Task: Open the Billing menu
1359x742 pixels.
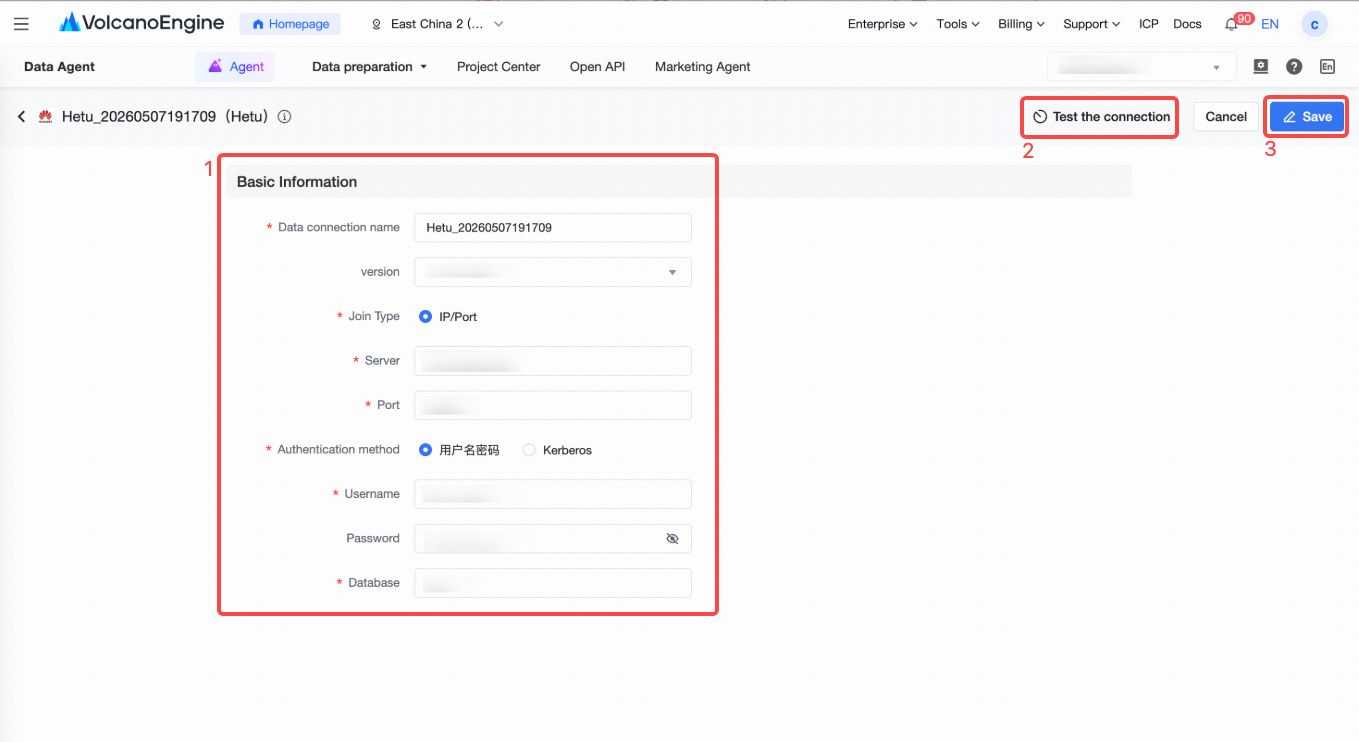Action: (x=1021, y=24)
